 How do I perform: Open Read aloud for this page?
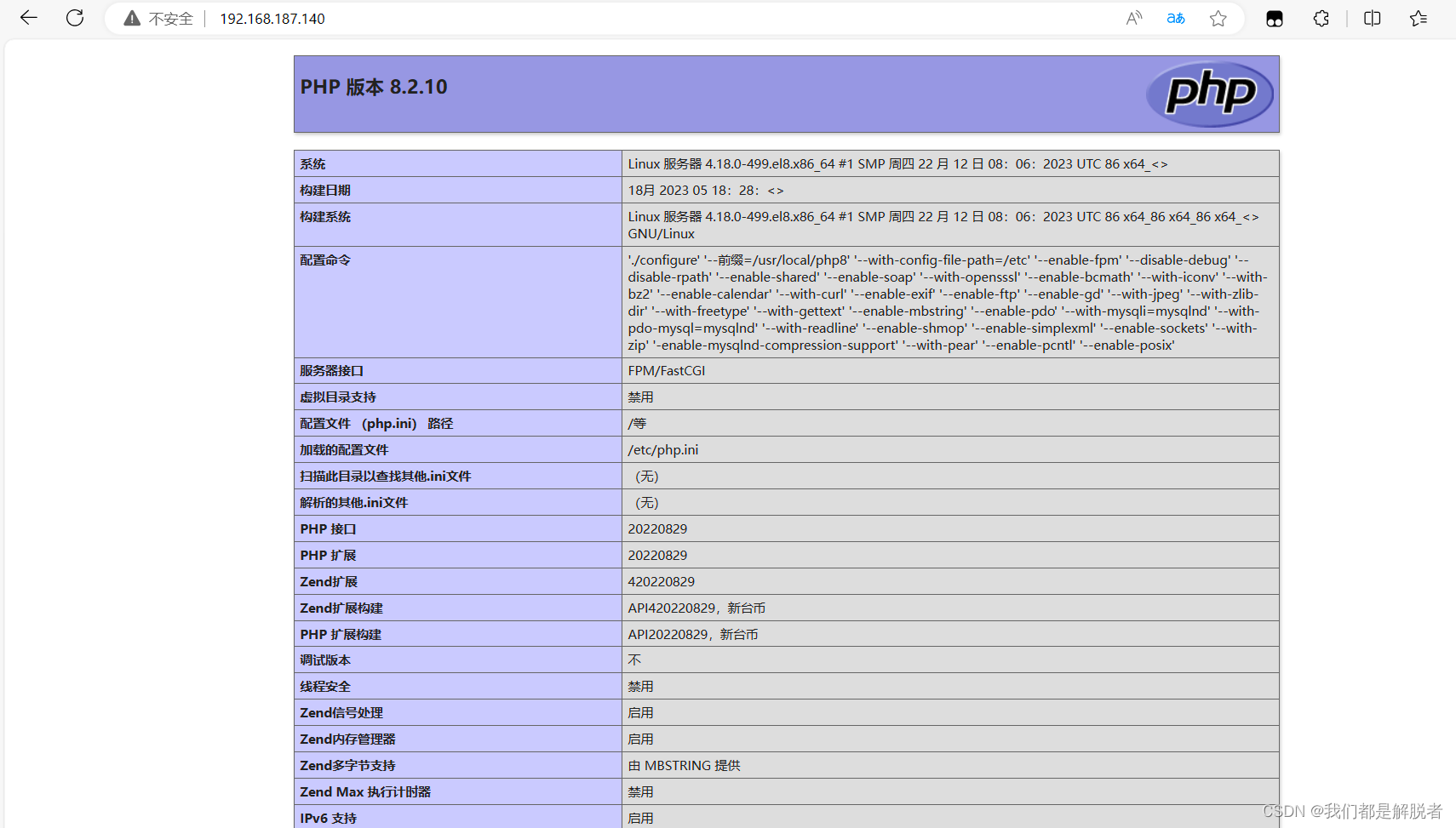pos(1133,18)
